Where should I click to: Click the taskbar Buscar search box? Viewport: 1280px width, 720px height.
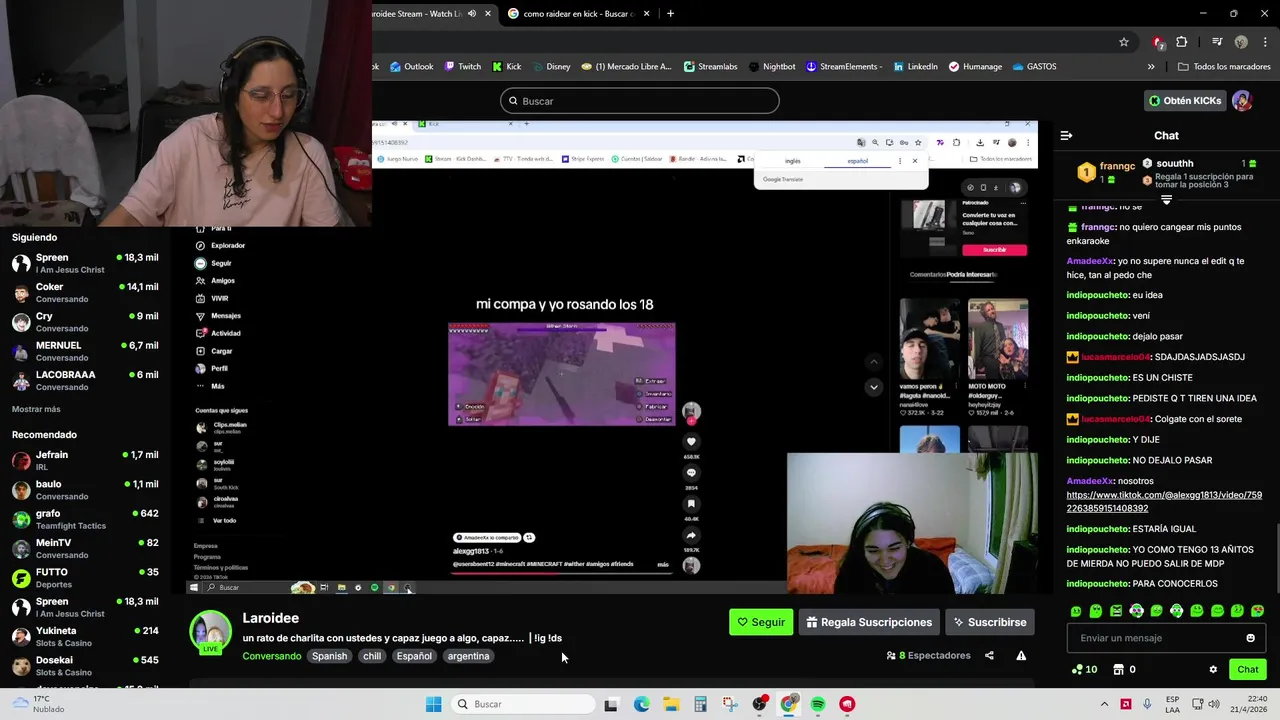(521, 704)
